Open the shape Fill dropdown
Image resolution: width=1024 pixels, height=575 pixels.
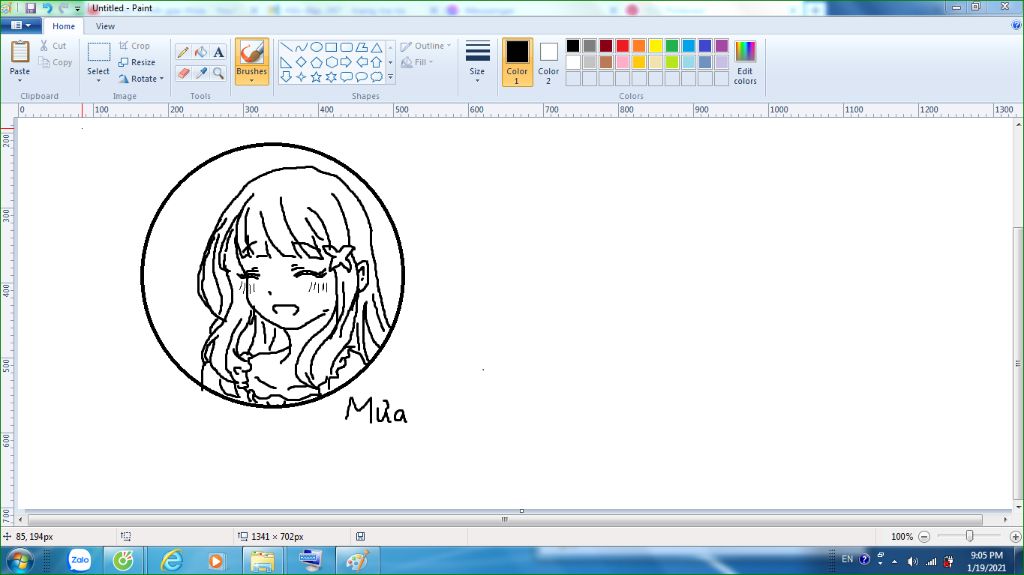[x=417, y=62]
